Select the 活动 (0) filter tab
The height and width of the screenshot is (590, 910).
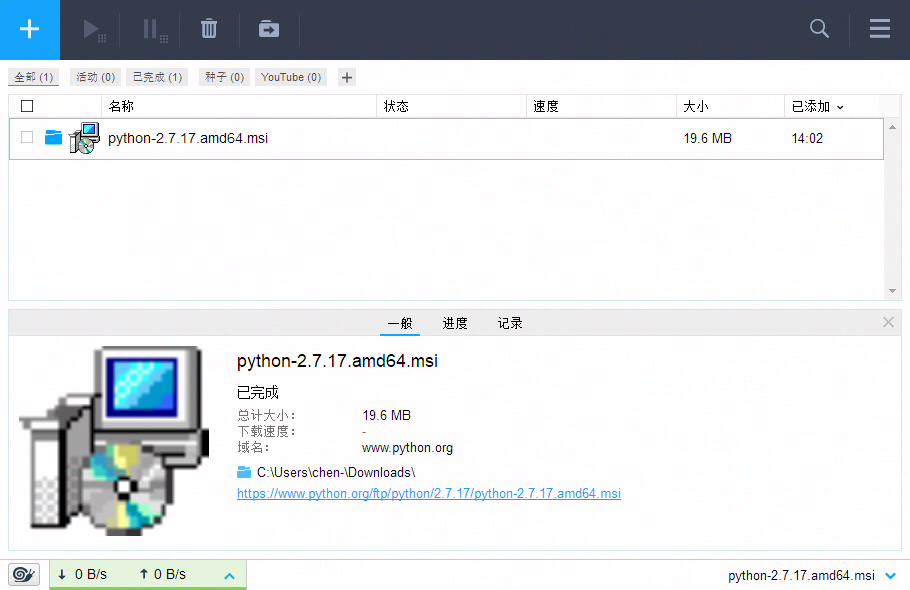click(96, 77)
